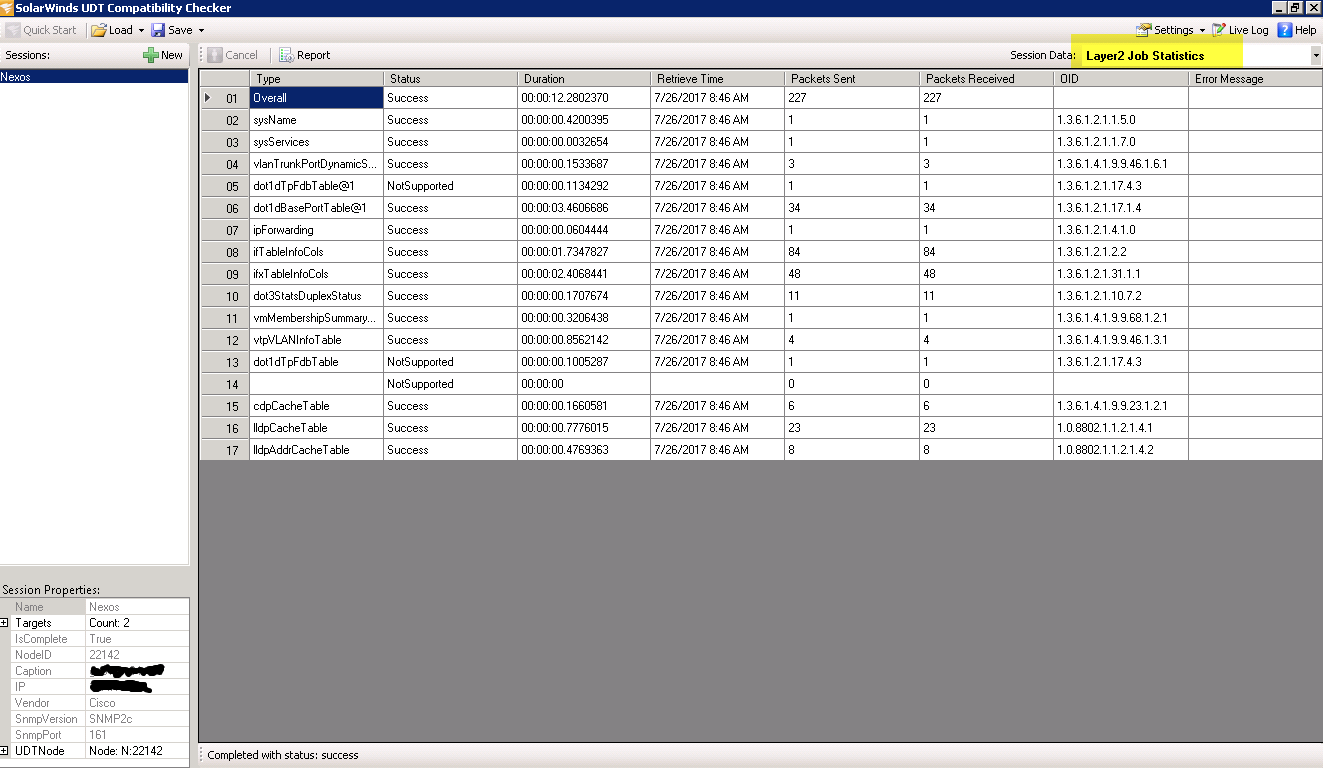Image resolution: width=1323 pixels, height=768 pixels.
Task: Sort by the Packets Sent column header
Action: point(852,78)
